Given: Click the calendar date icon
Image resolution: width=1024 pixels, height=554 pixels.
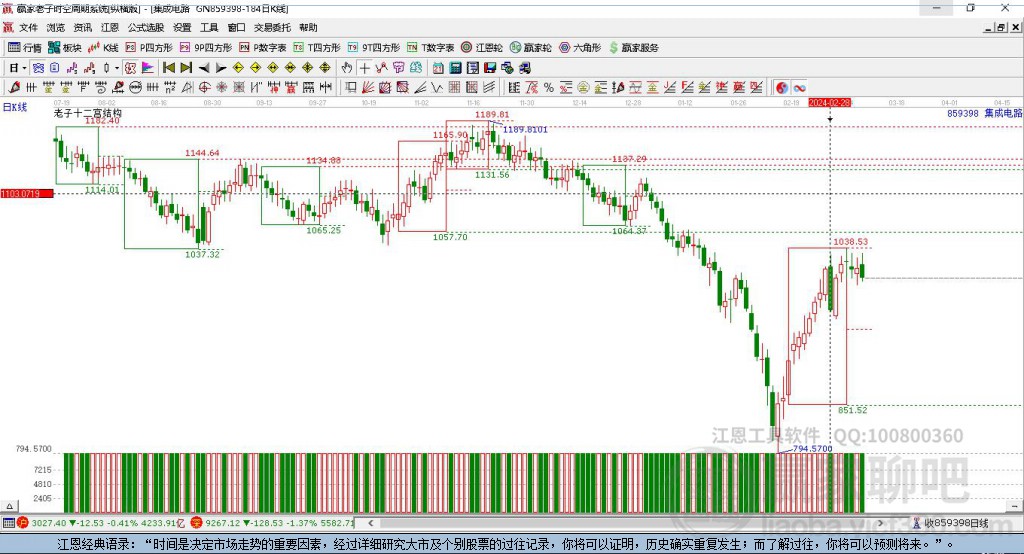Looking at the screenshot, I should click(438, 68).
